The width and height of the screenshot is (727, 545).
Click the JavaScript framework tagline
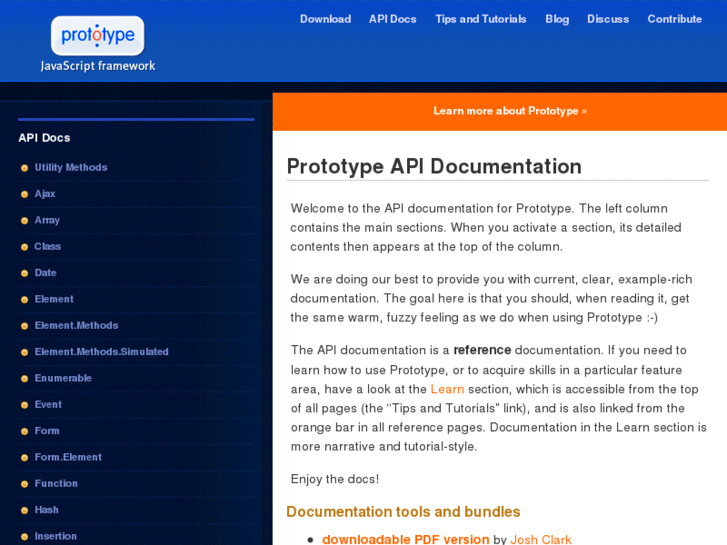click(98, 66)
